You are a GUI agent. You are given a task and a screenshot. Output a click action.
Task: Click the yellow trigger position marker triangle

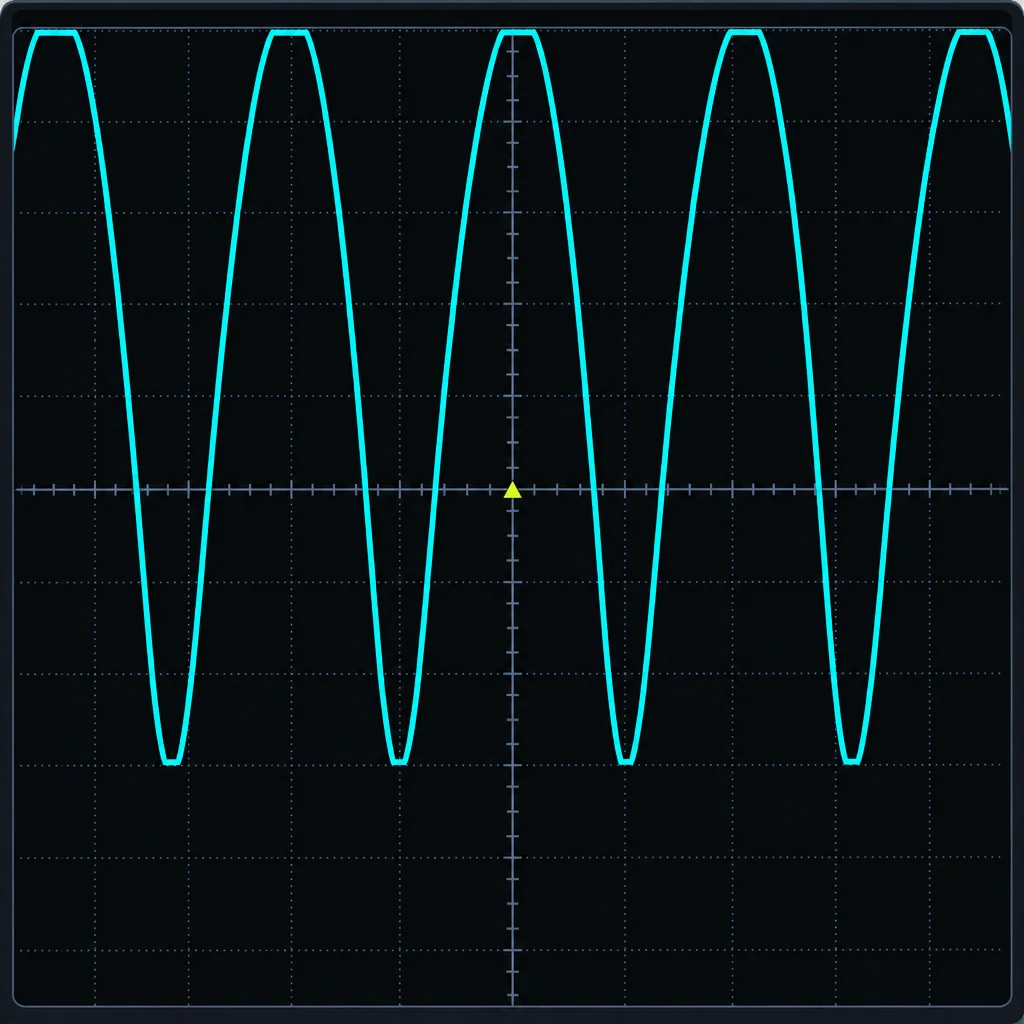(513, 490)
